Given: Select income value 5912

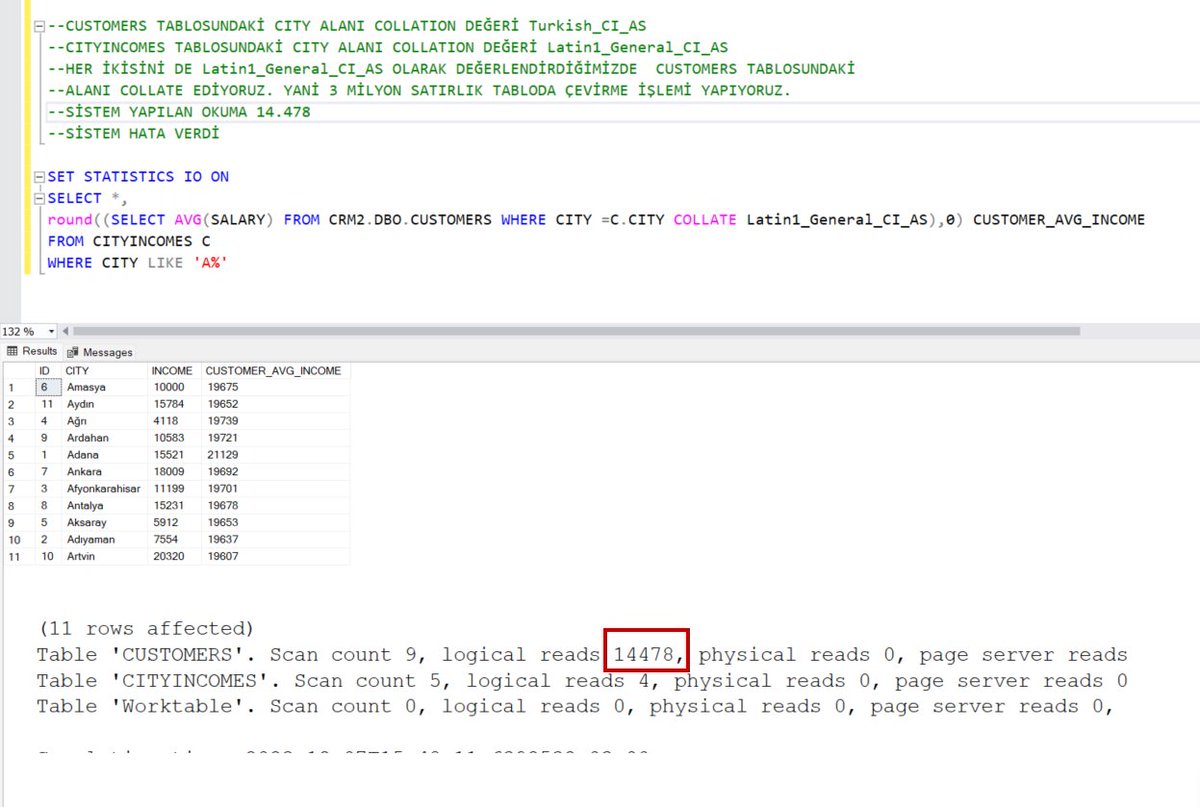Looking at the screenshot, I should coord(174,523).
